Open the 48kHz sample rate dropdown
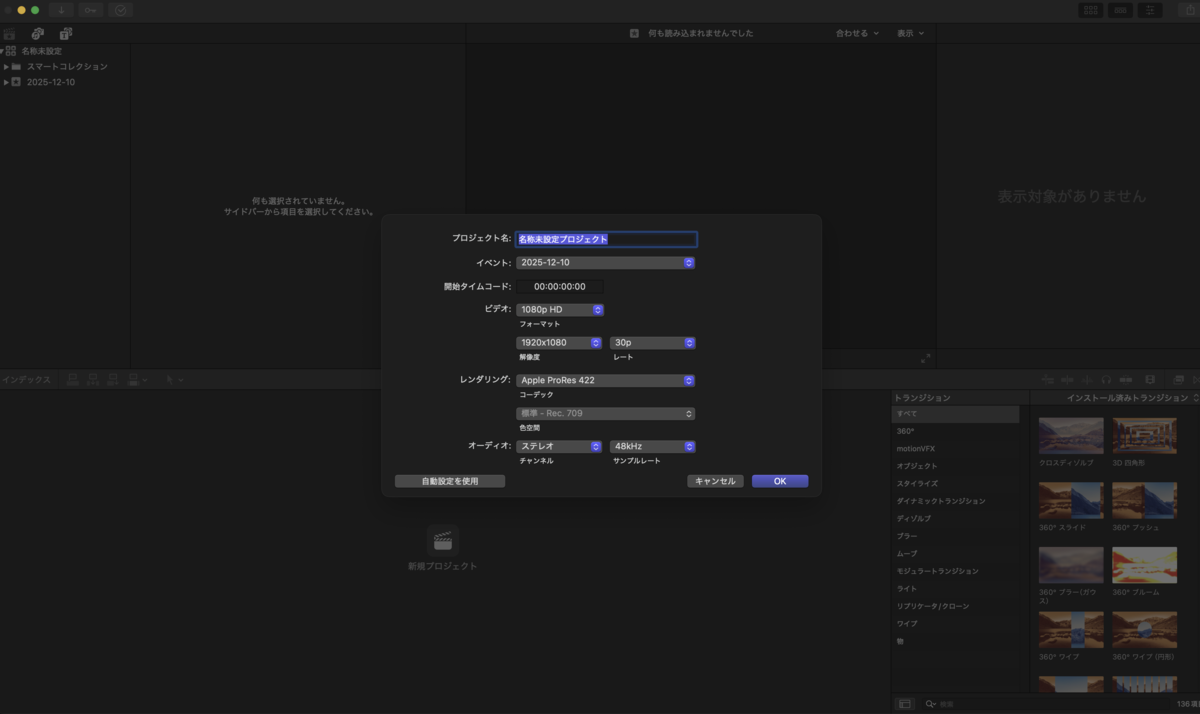The image size is (1200, 714). coord(653,447)
